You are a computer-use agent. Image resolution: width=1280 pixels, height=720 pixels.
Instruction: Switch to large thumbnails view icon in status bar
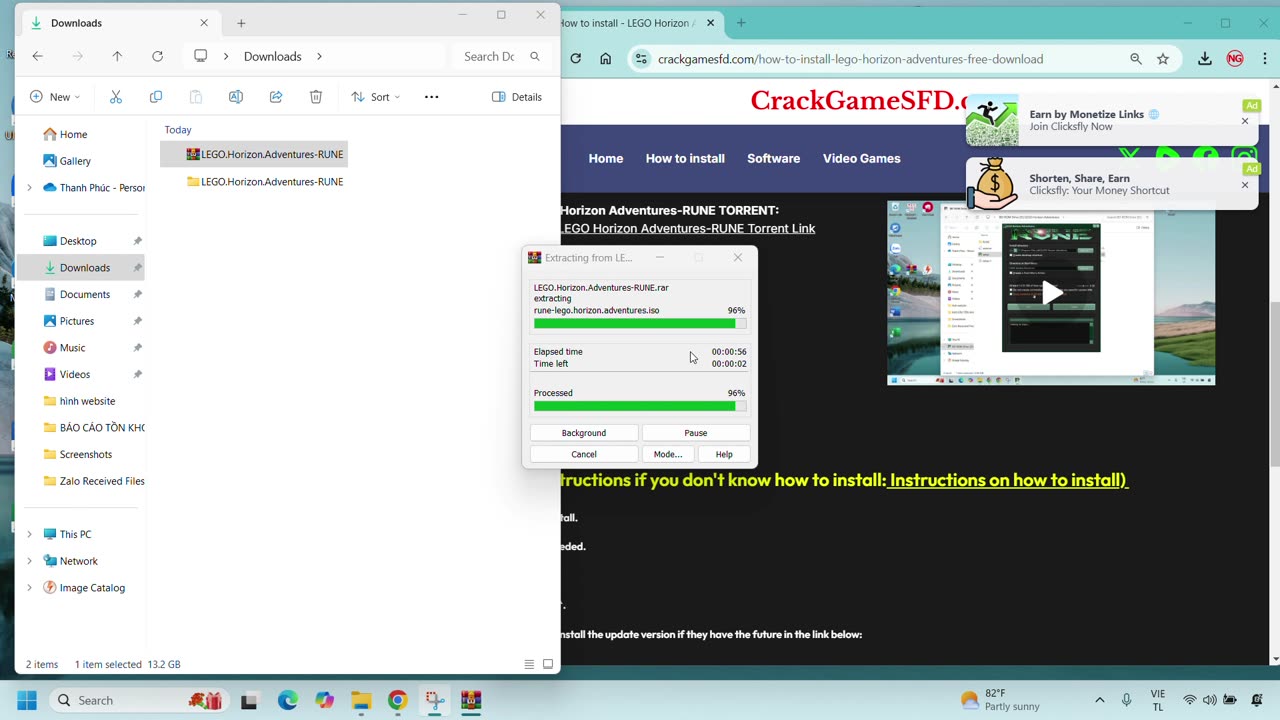pyautogui.click(x=548, y=664)
